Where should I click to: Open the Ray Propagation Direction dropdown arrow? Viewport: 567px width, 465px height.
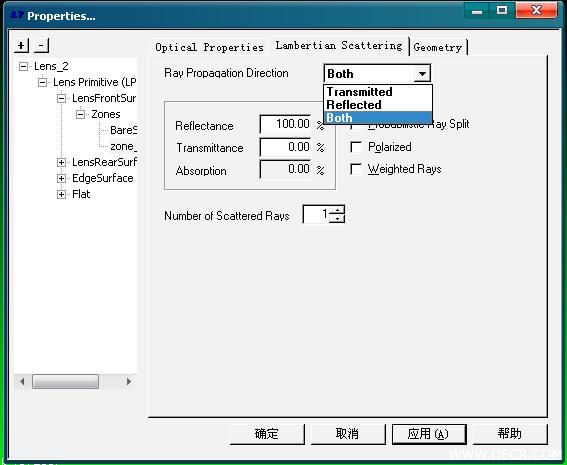422,74
